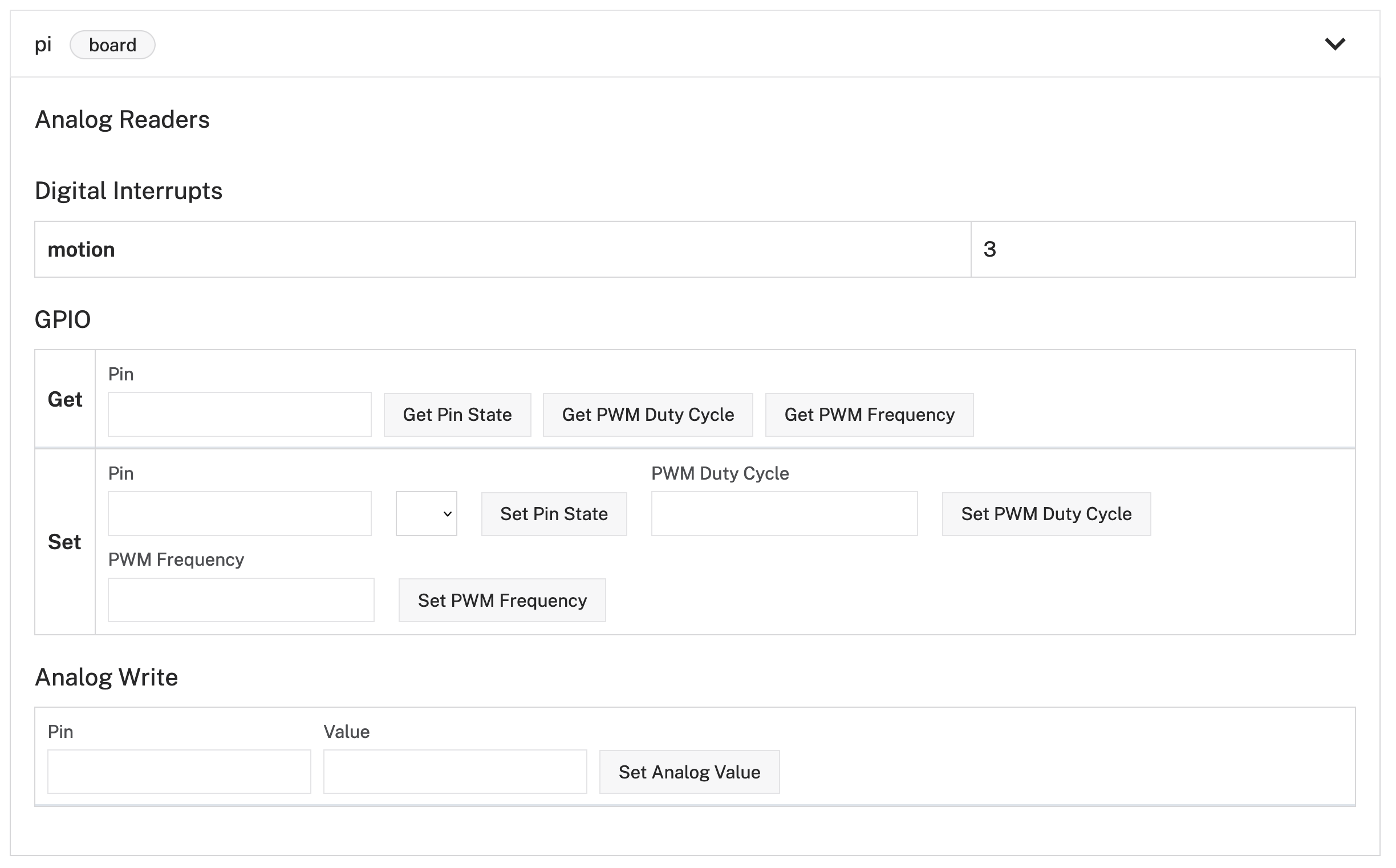
Task: Focus the Pin field in Set row
Action: coord(240,514)
